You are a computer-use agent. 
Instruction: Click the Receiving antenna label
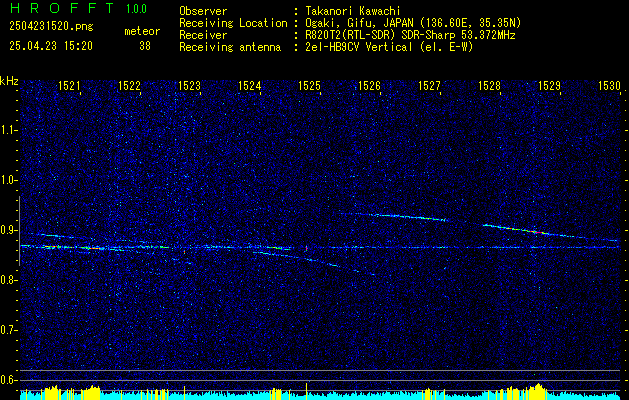point(230,47)
